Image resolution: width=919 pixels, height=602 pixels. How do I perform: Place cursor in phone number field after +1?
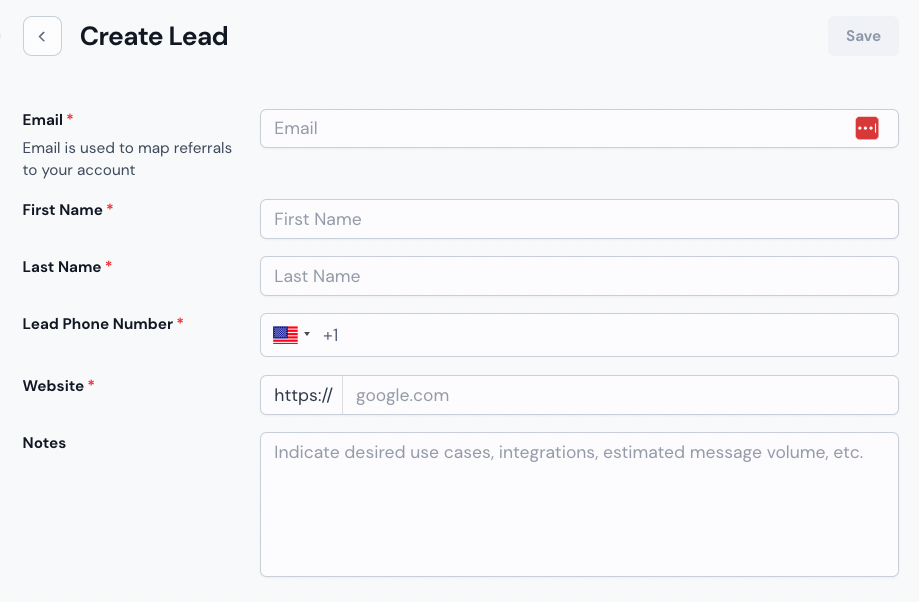[x=615, y=335]
